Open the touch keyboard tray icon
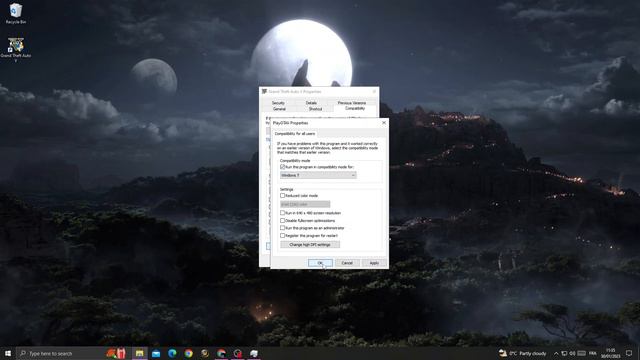 pos(582,353)
